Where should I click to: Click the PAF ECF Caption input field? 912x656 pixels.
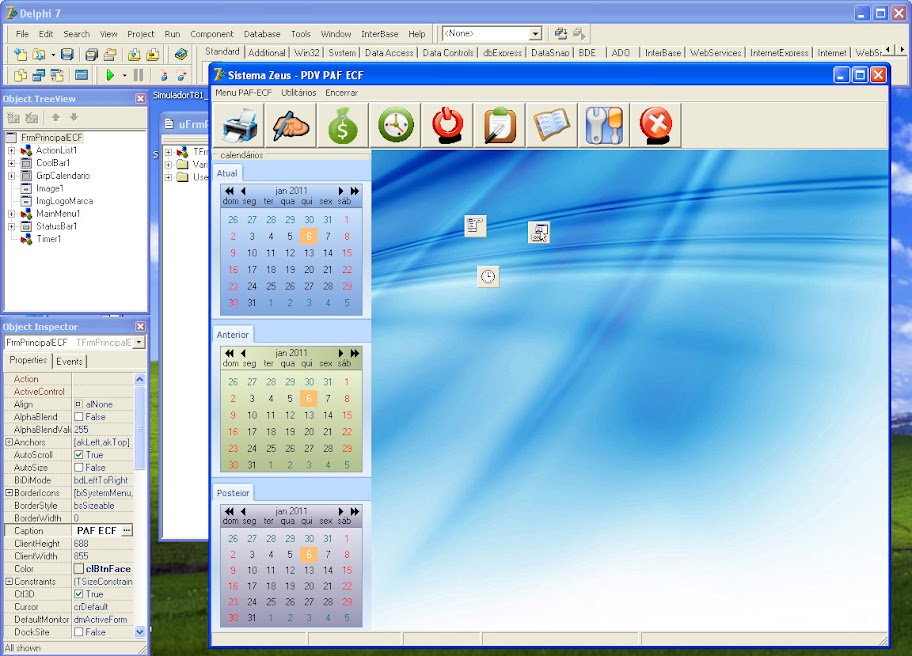(97, 530)
